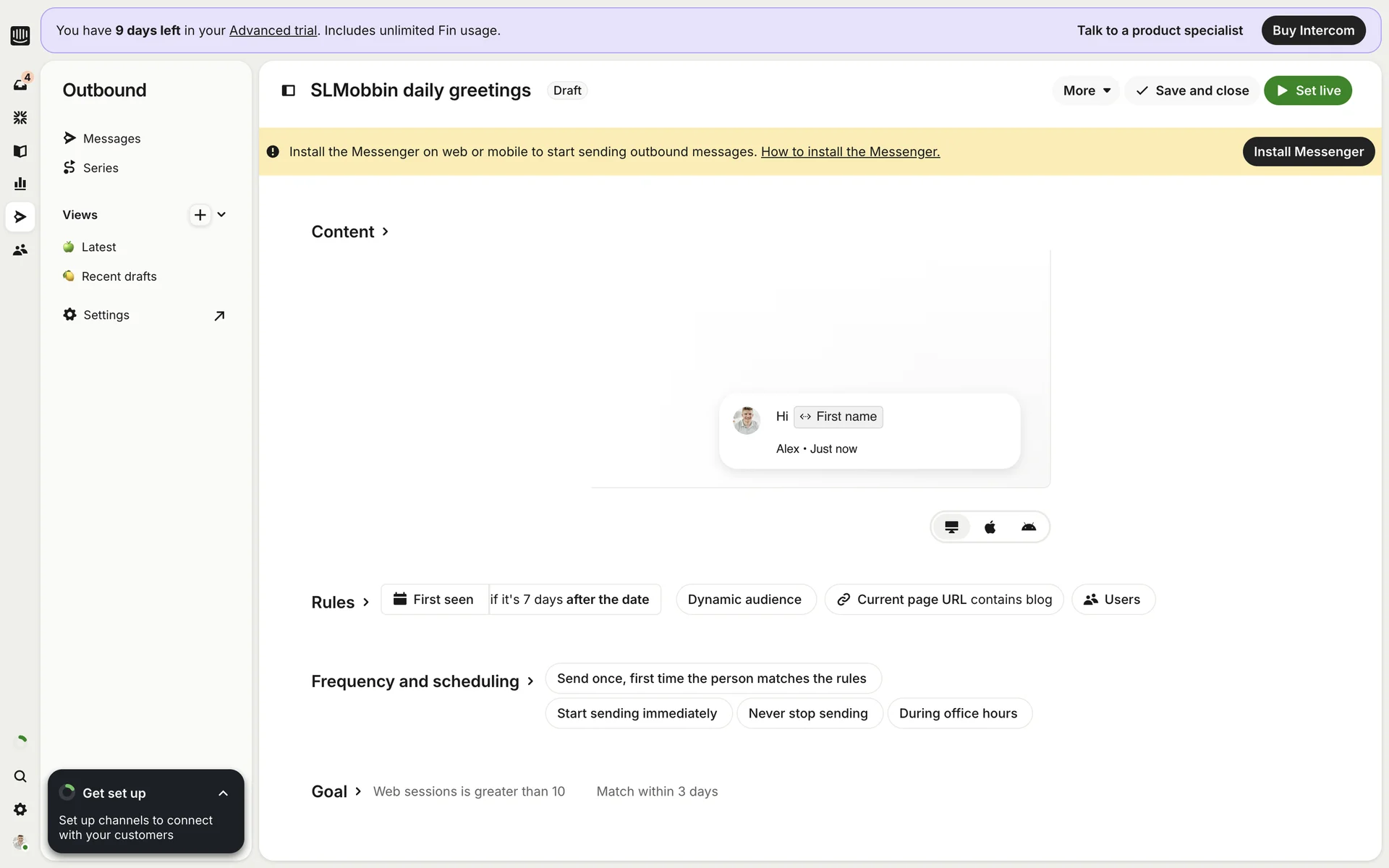This screenshot has width=1389, height=868.
Task: Open Series in Outbound sidebar
Action: tap(101, 168)
